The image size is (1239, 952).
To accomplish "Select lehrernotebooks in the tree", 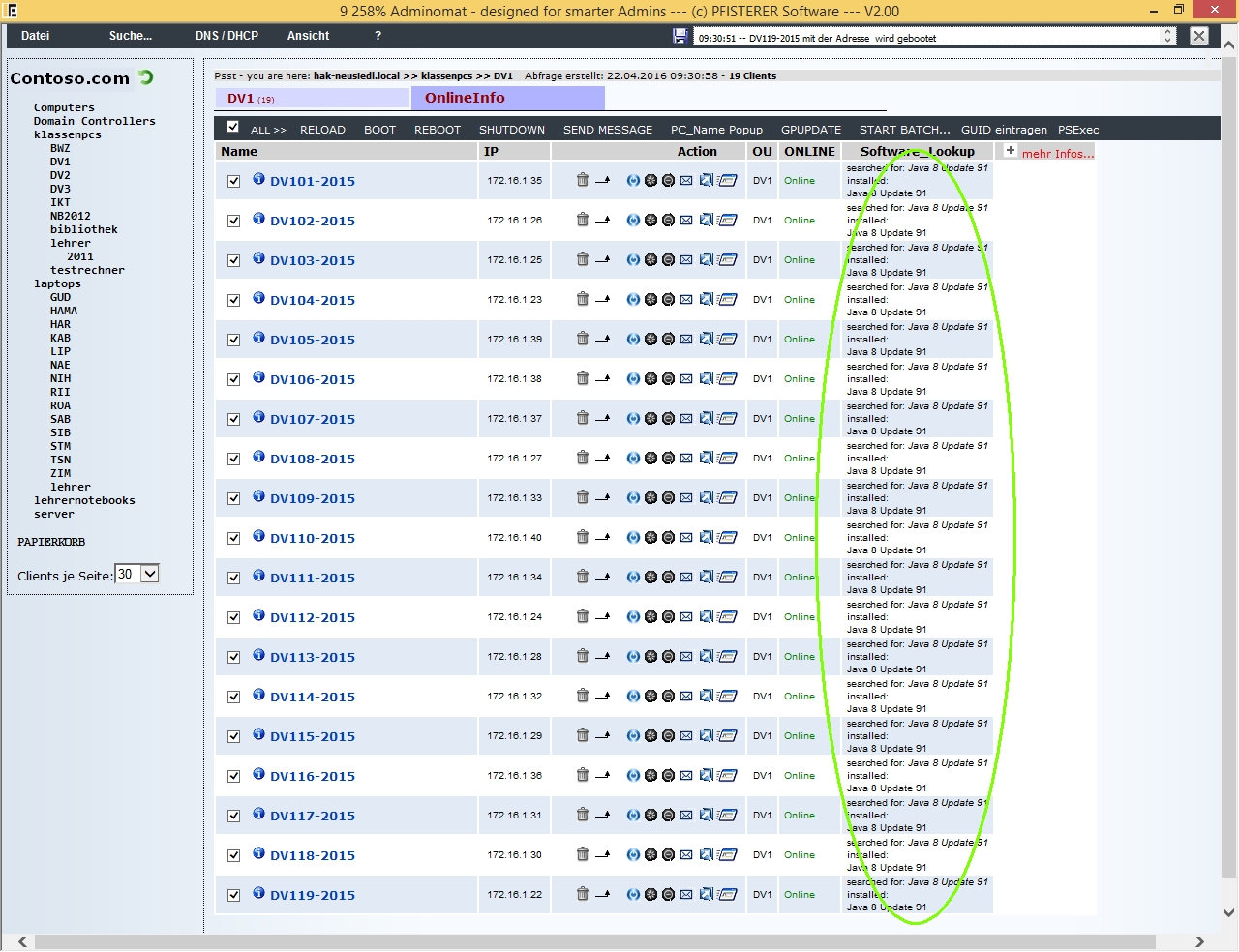I will point(84,500).
